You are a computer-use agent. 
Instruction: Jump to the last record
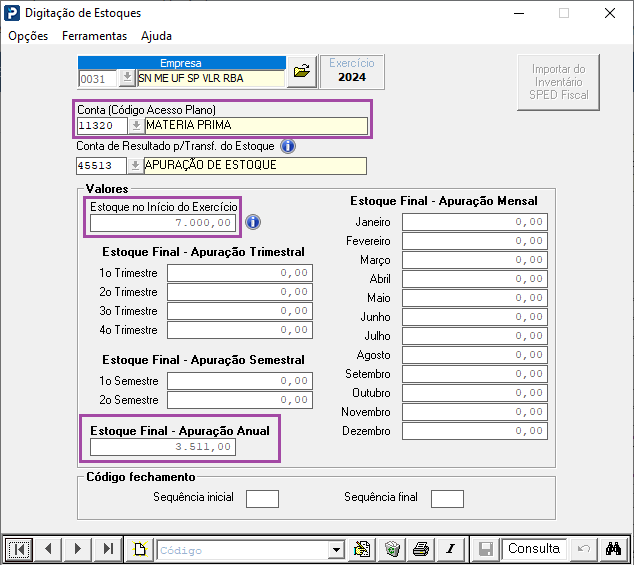(x=108, y=549)
